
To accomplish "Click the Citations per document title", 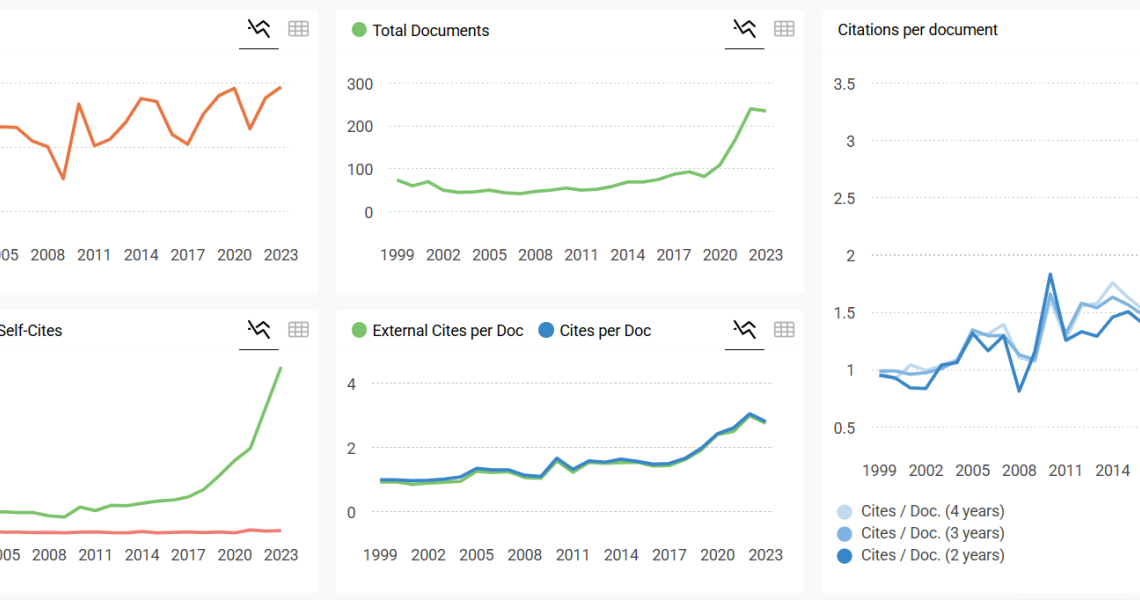I will (x=918, y=30).
